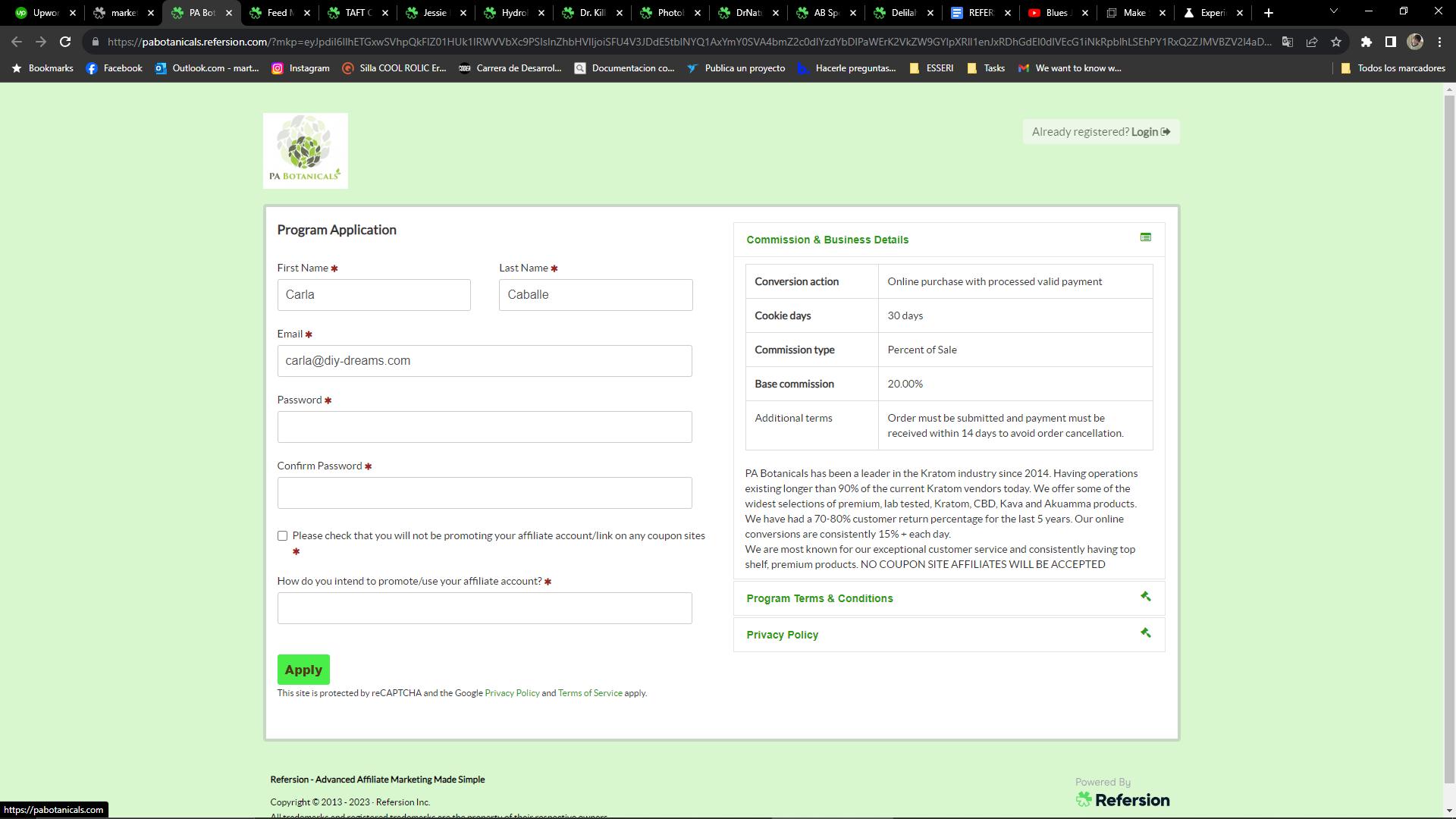Focus the Password field
Screen dimensions: 1456x819
coord(485,427)
